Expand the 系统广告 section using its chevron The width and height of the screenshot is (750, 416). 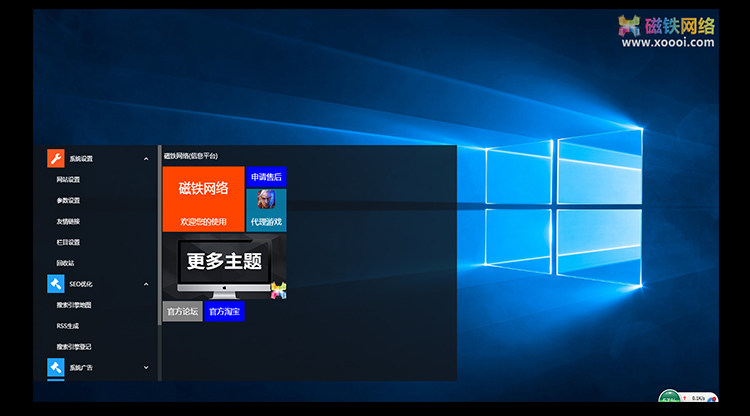(x=146, y=368)
